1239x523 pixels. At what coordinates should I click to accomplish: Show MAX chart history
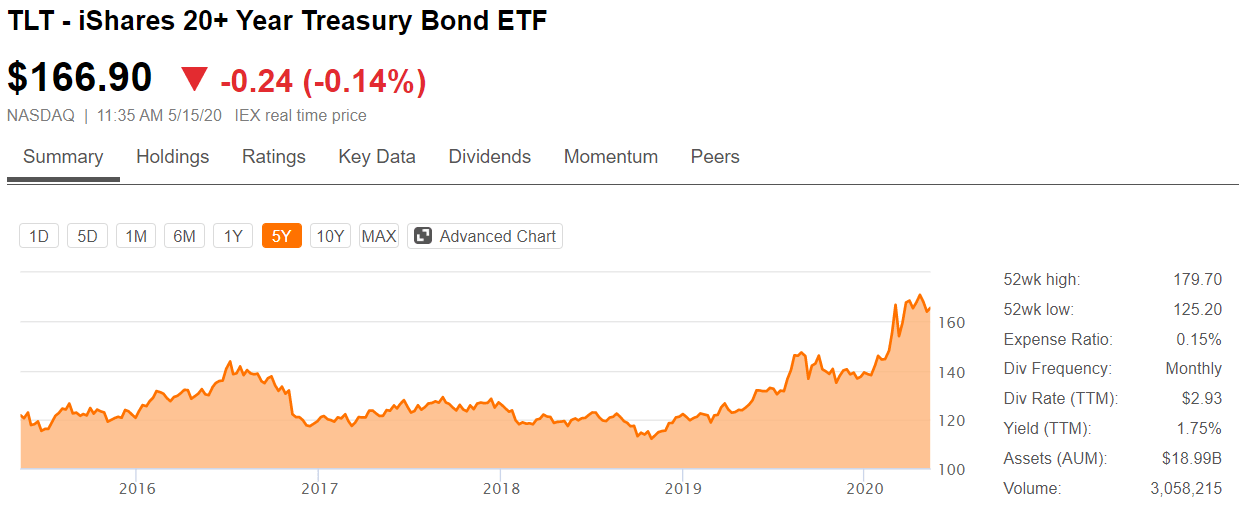click(379, 236)
